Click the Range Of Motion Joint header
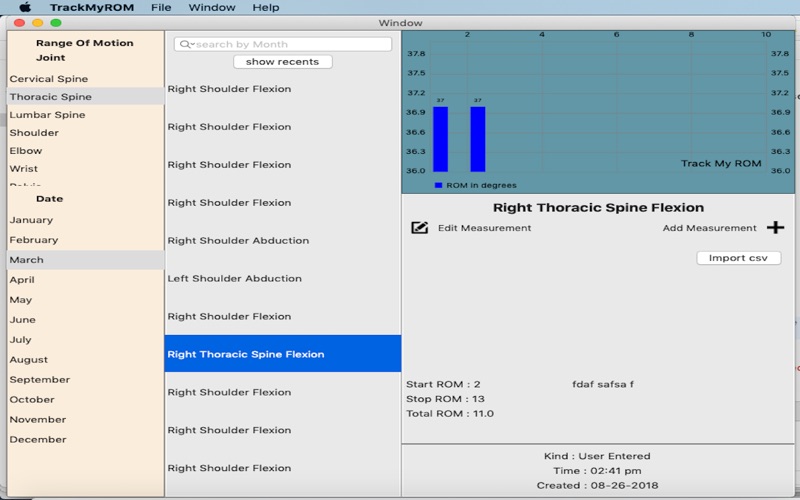Viewport: 800px width, 500px height. (x=84, y=50)
